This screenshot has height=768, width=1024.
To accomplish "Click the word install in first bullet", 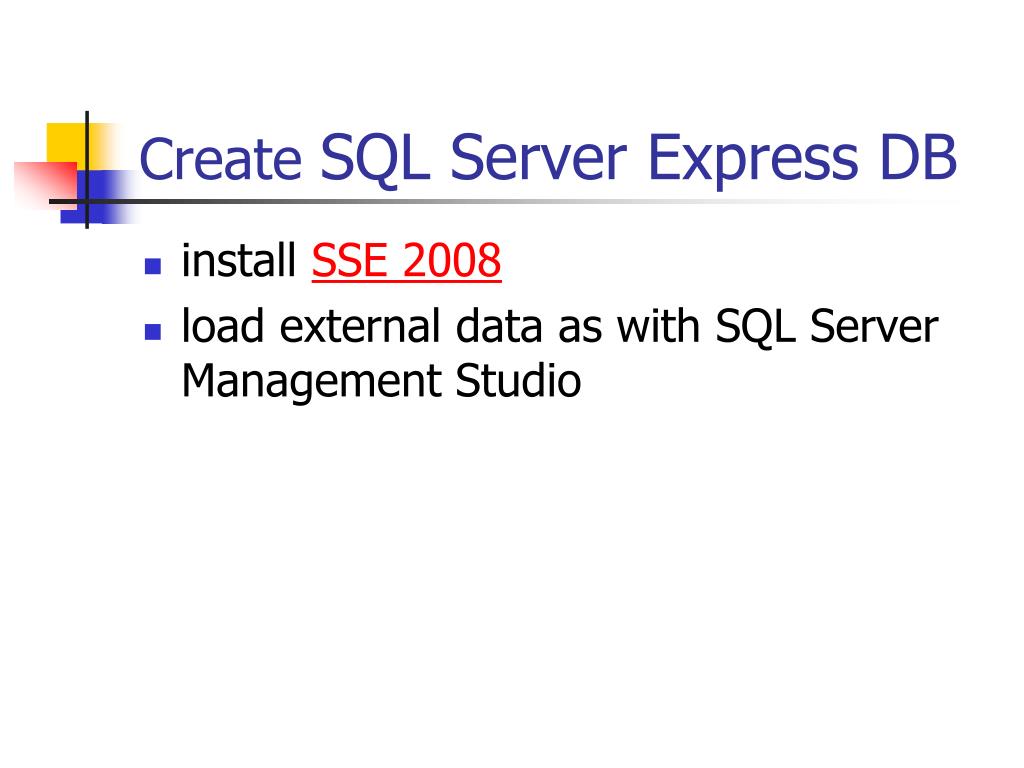I will pyautogui.click(x=239, y=260).
